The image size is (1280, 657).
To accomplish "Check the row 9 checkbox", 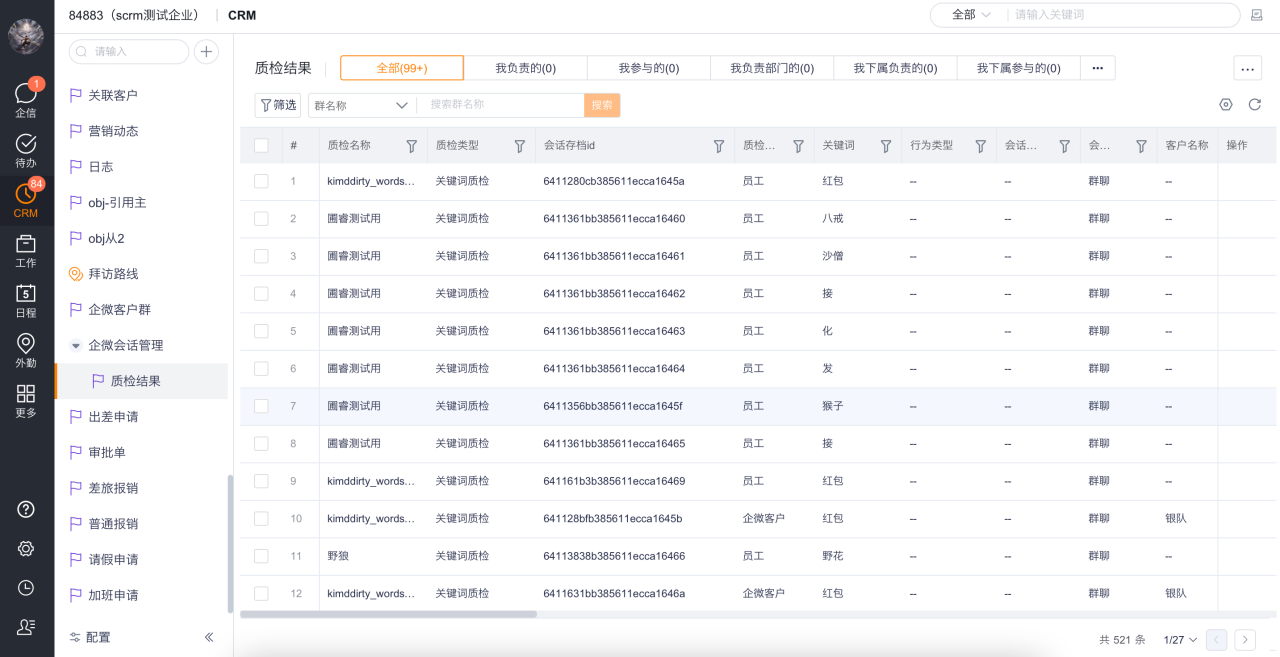I will pos(261,481).
